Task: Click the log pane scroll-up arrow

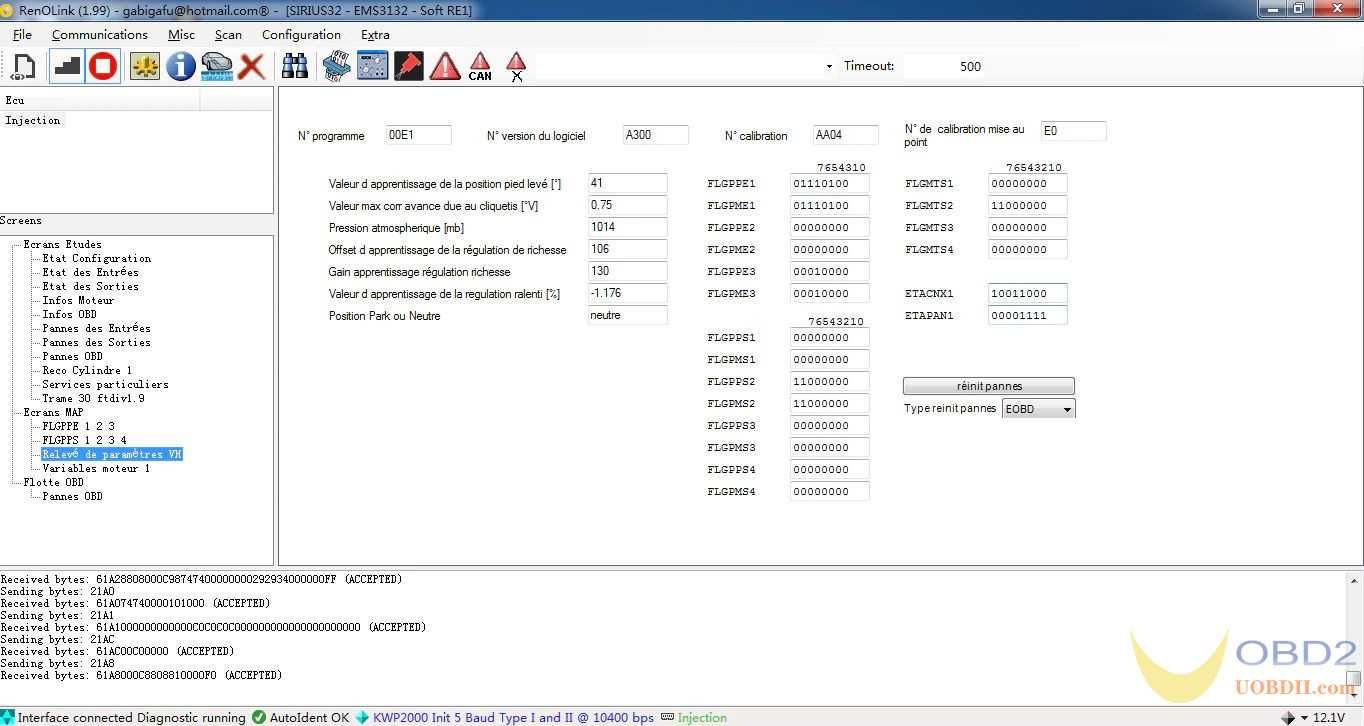Action: pyautogui.click(x=1355, y=579)
